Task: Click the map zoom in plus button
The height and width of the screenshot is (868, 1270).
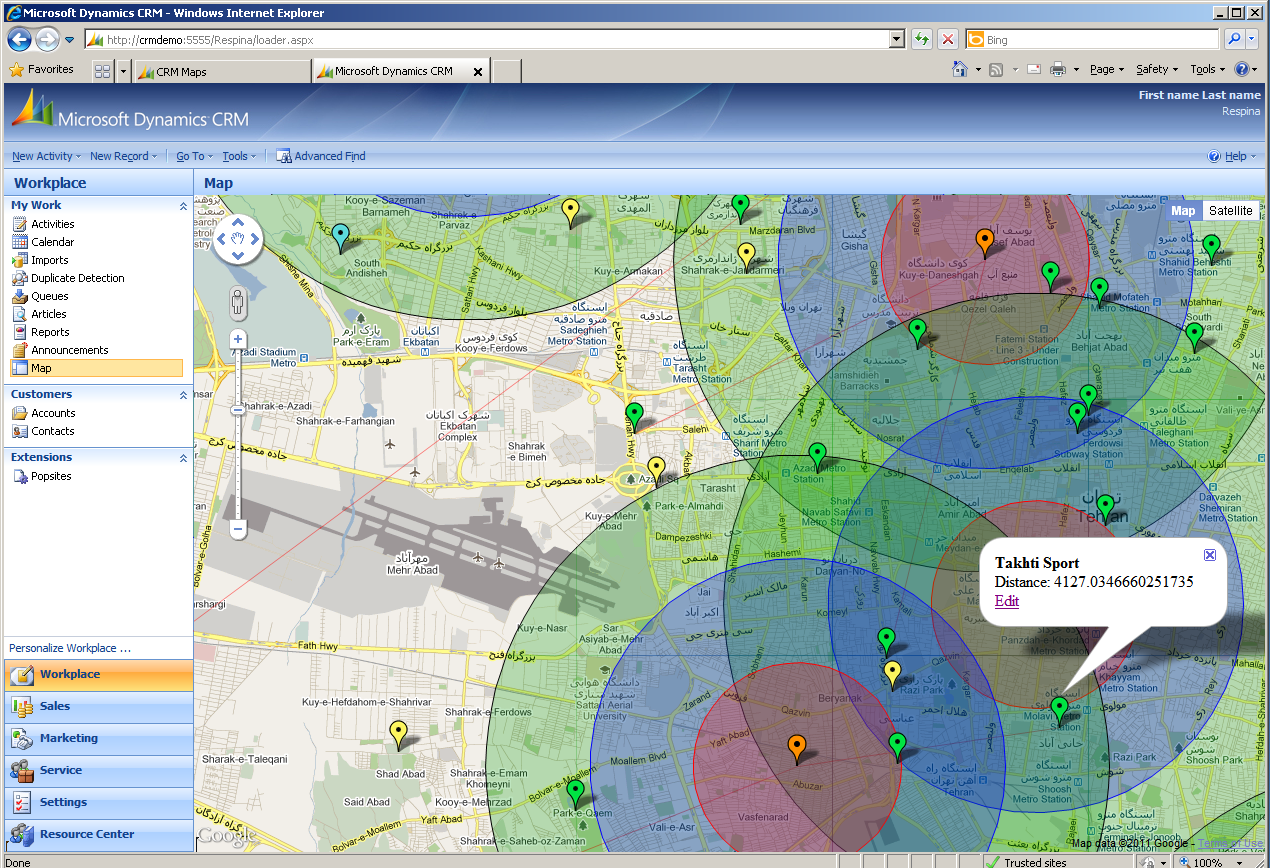Action: [x=238, y=339]
